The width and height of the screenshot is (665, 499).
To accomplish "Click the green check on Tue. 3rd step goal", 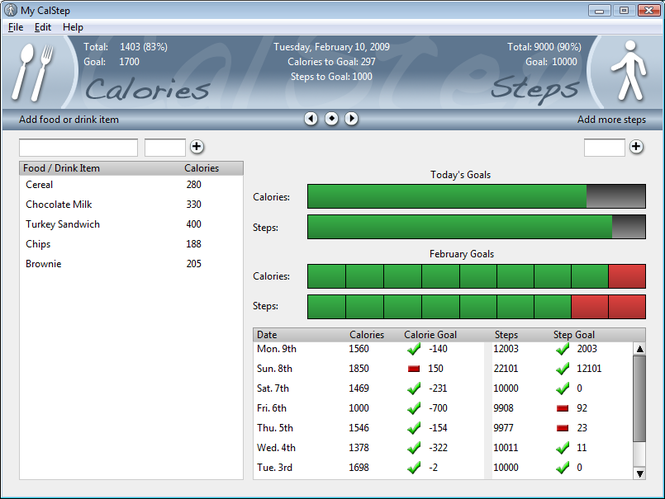I will coord(562,468).
